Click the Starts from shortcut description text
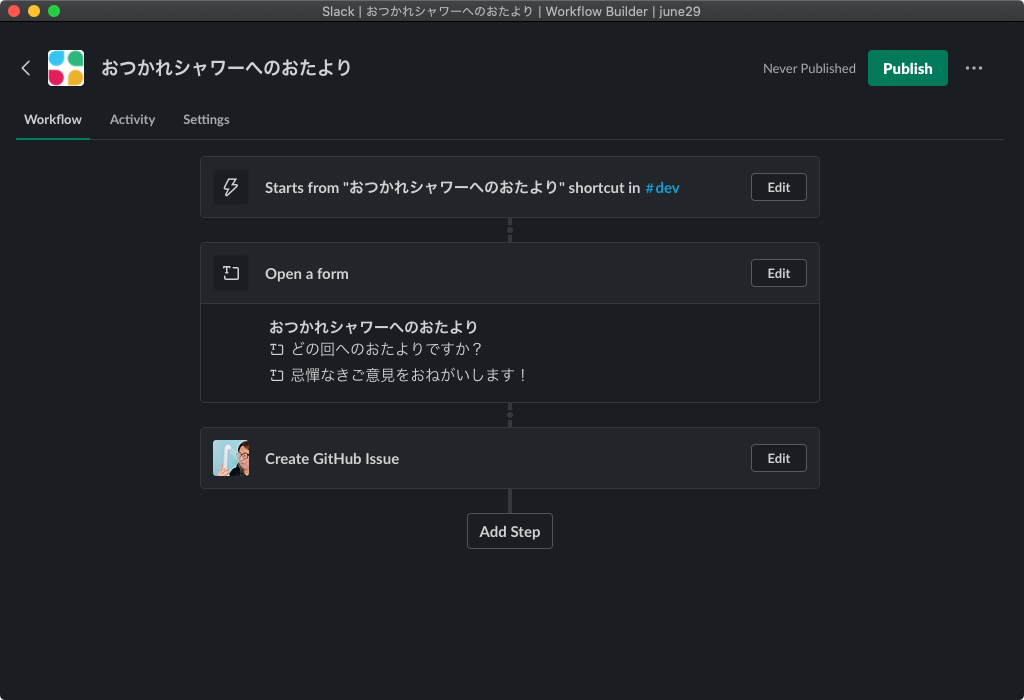 pos(453,188)
